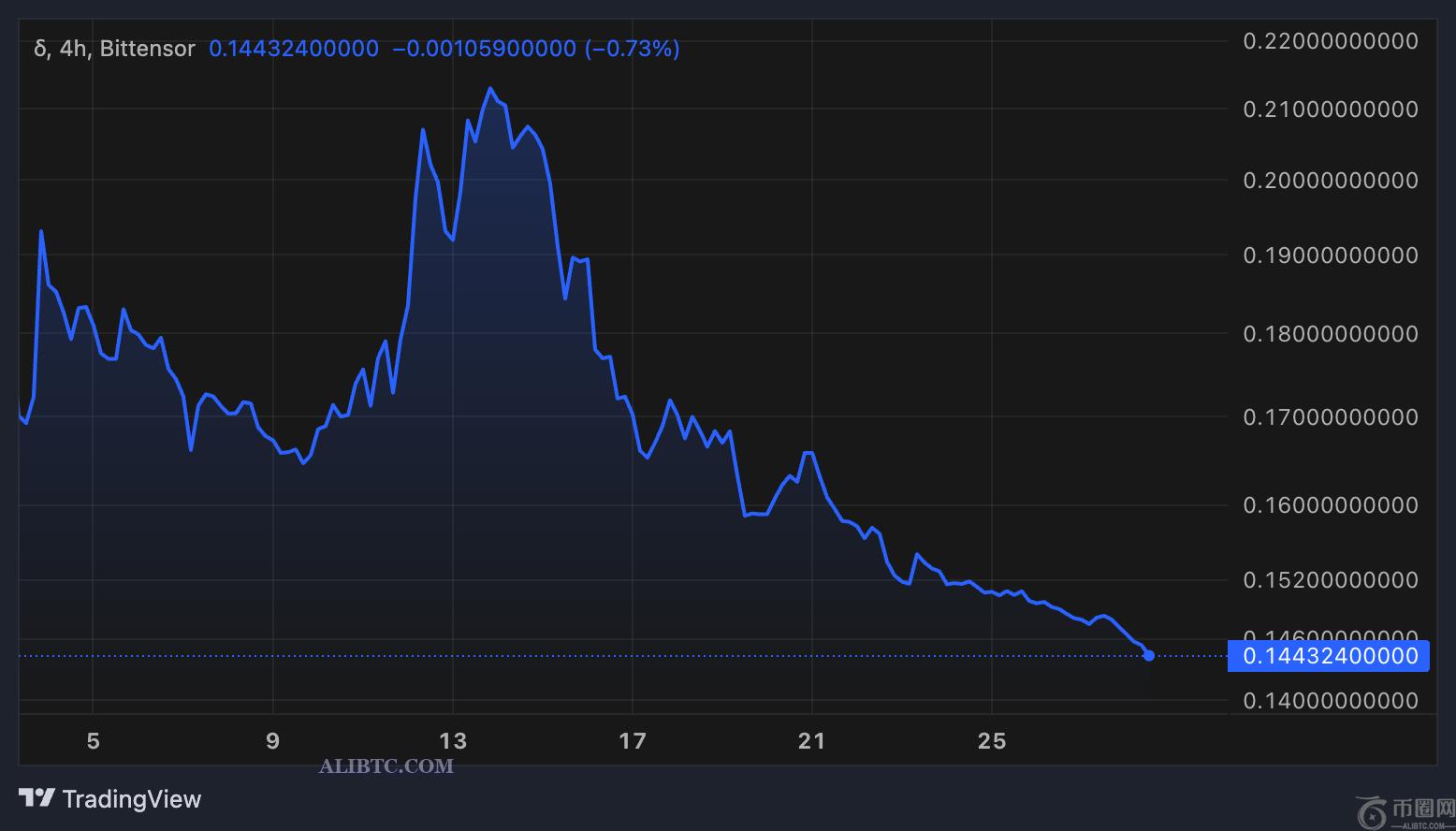Click the 4h interval label
Viewport: 1456px width, 831px height.
pos(73,49)
